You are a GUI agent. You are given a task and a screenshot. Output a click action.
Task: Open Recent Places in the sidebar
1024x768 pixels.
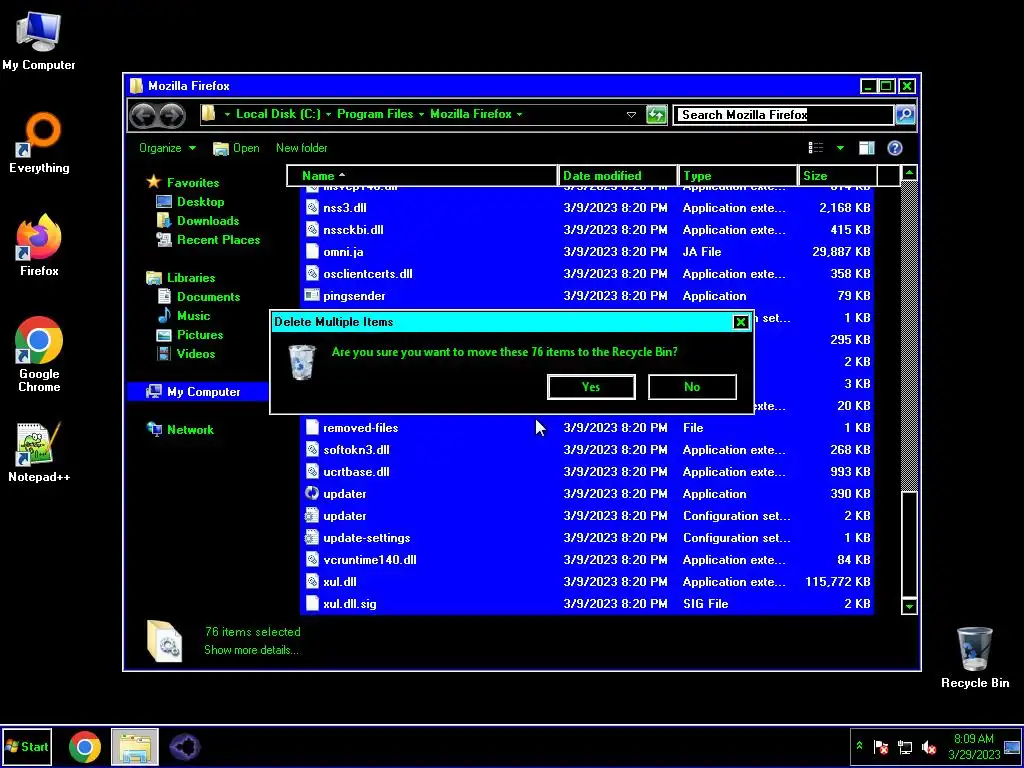tap(218, 240)
